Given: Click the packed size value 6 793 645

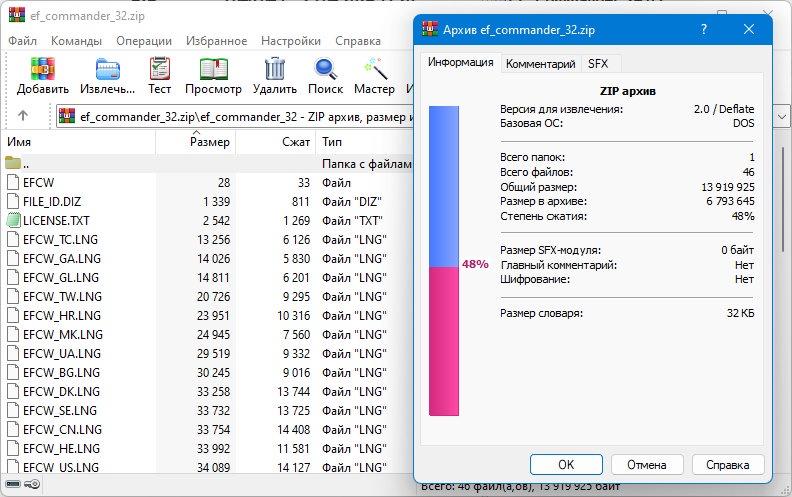Looking at the screenshot, I should click(x=730, y=201).
